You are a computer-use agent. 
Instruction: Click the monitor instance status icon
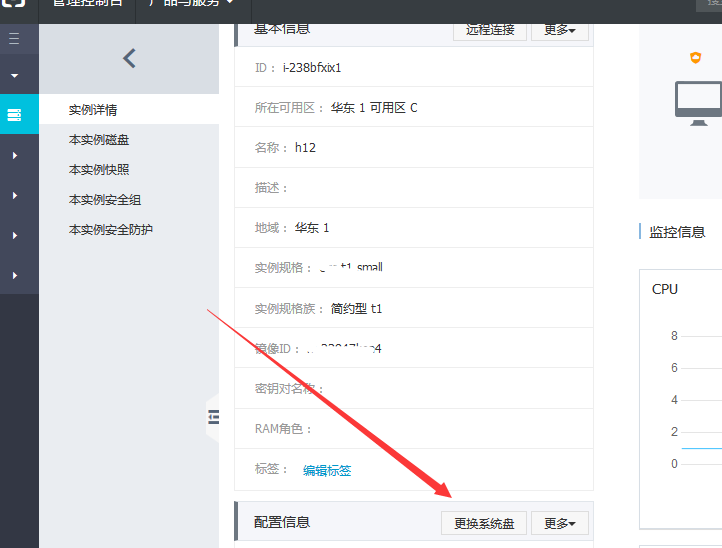click(x=697, y=101)
